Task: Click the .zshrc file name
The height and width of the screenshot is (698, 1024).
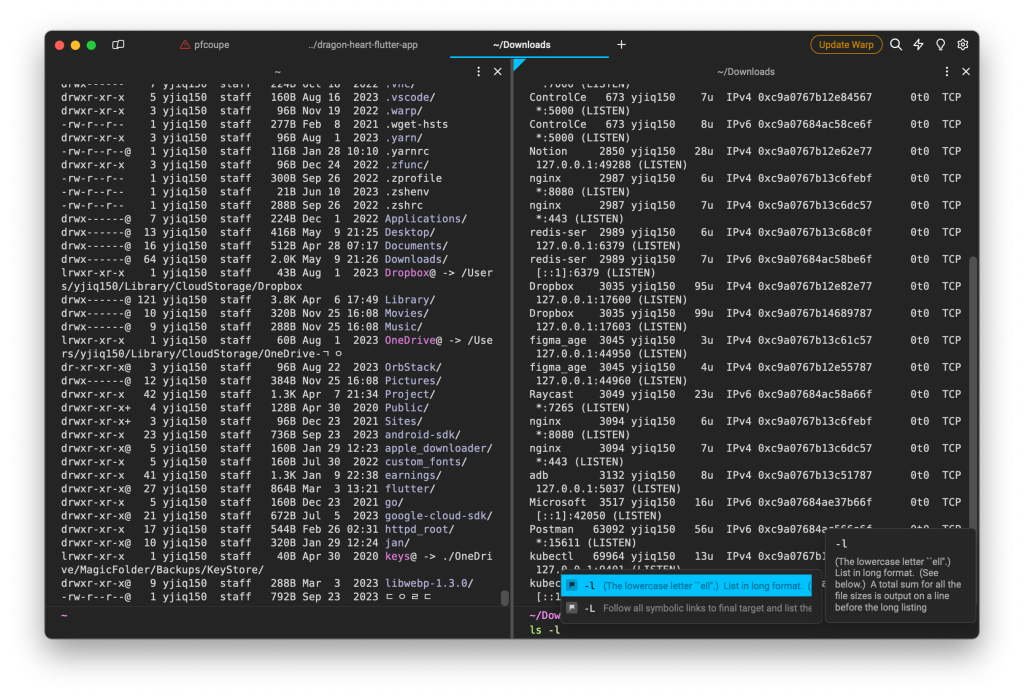Action: click(404, 205)
